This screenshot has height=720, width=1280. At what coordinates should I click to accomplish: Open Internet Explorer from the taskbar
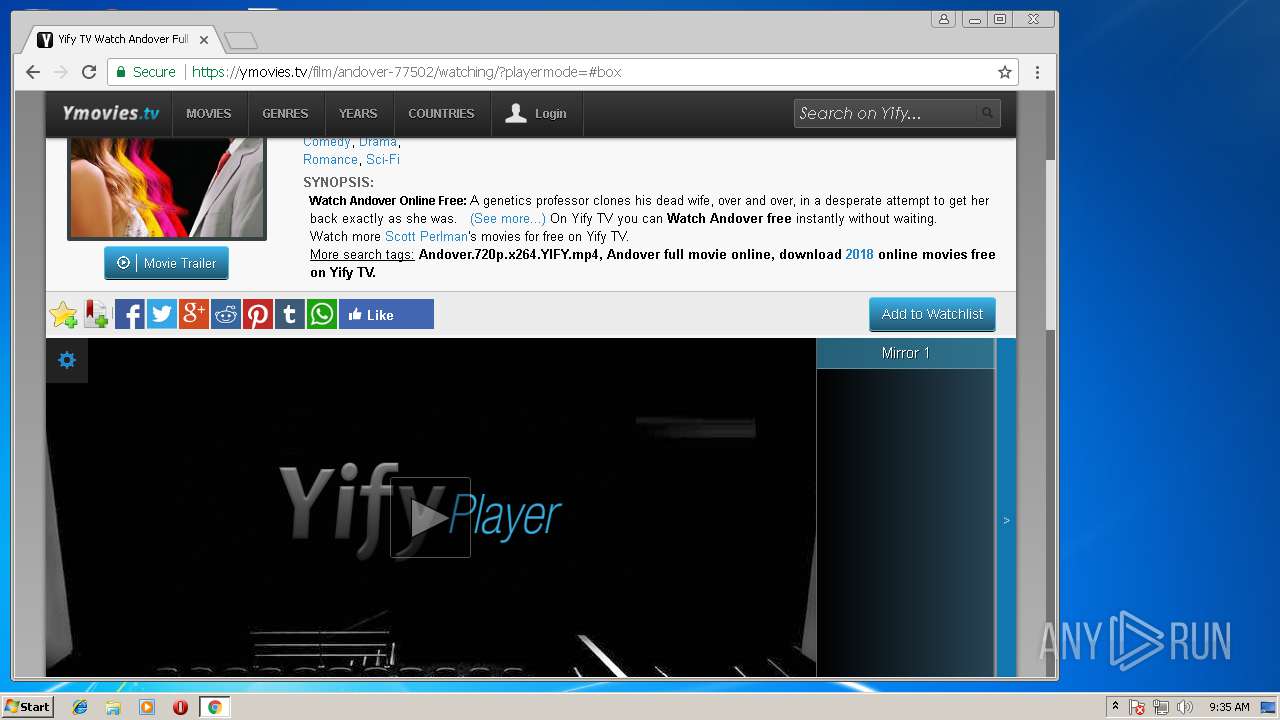(x=80, y=707)
